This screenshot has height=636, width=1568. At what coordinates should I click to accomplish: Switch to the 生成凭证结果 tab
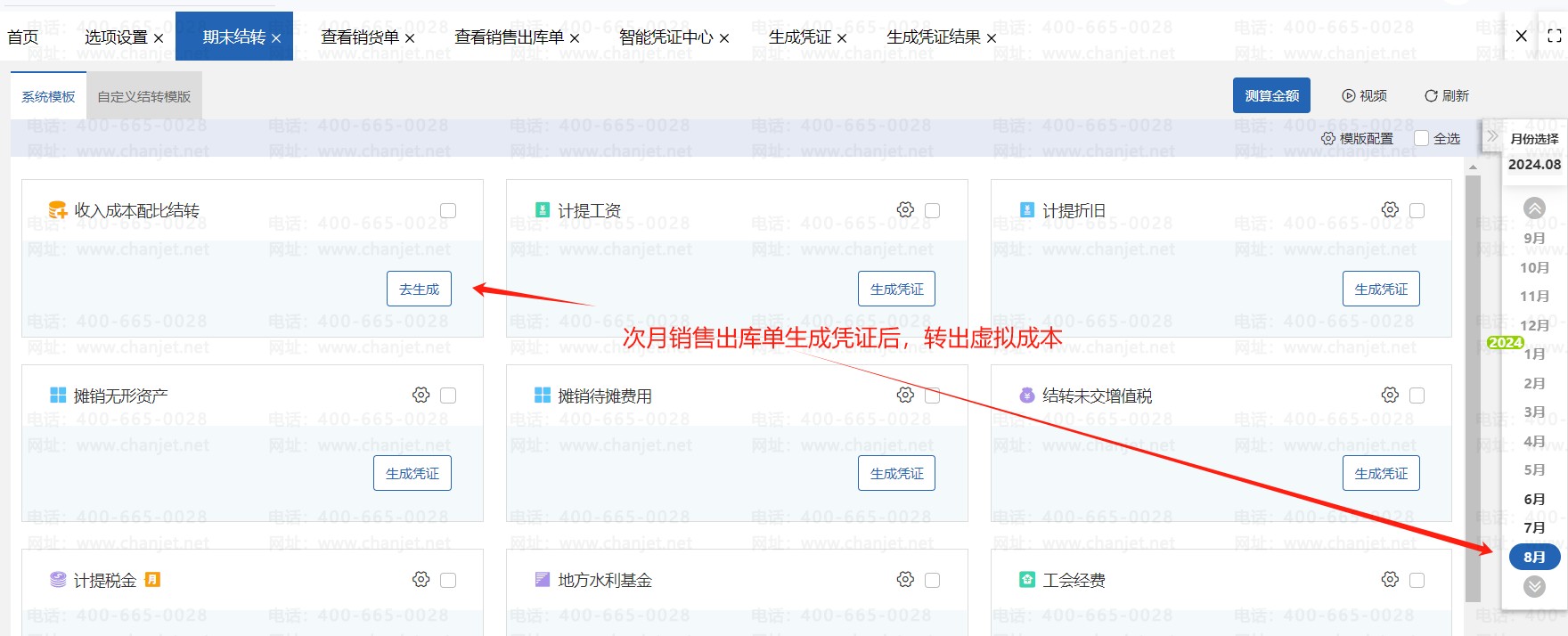934,37
